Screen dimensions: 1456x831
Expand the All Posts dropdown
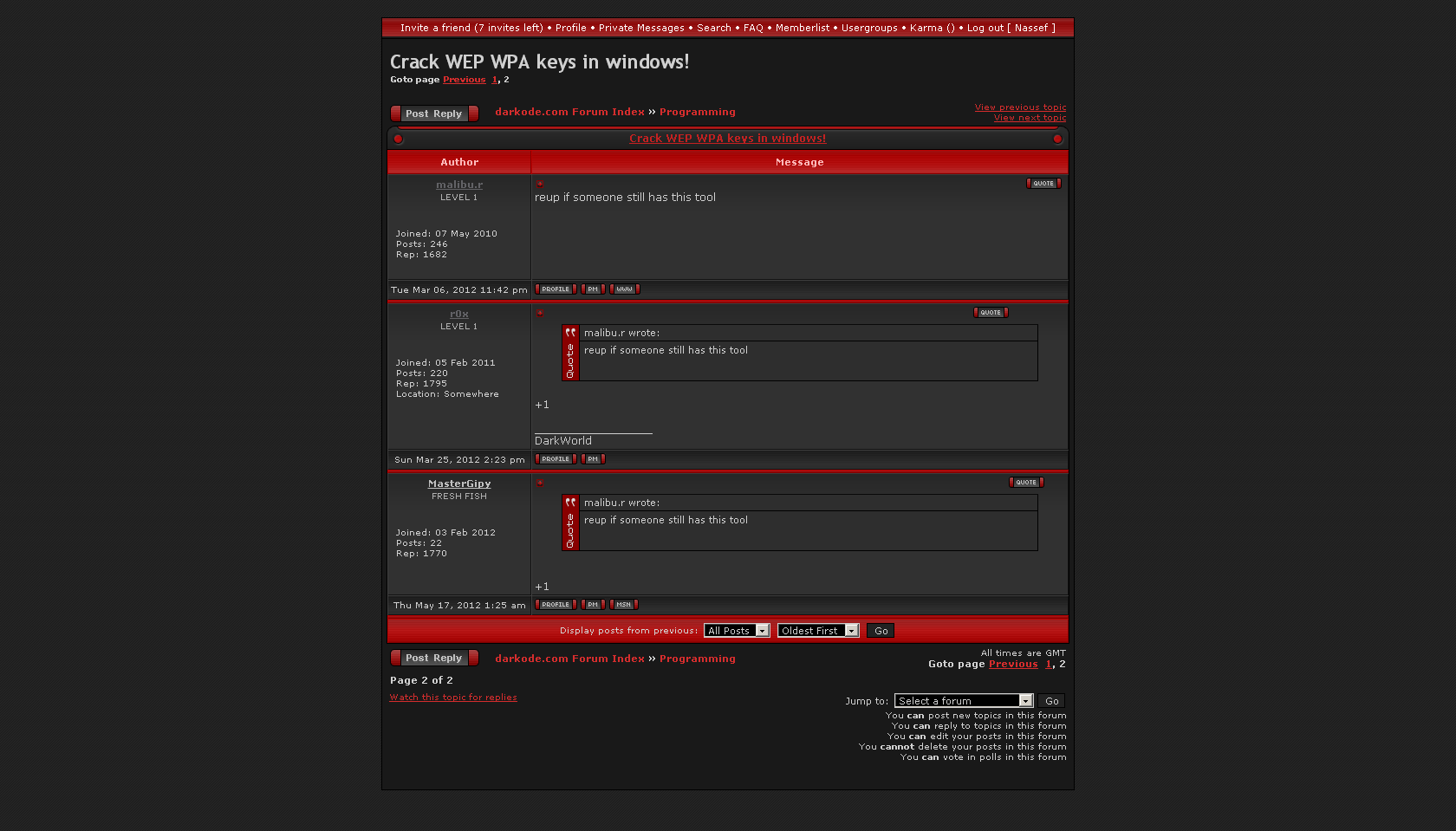(737, 631)
